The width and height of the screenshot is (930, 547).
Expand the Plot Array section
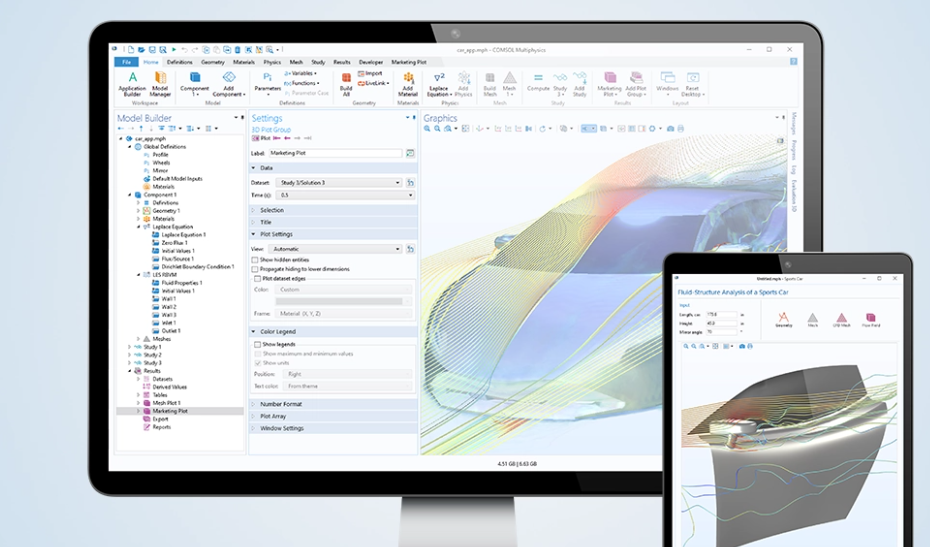click(x=333, y=416)
